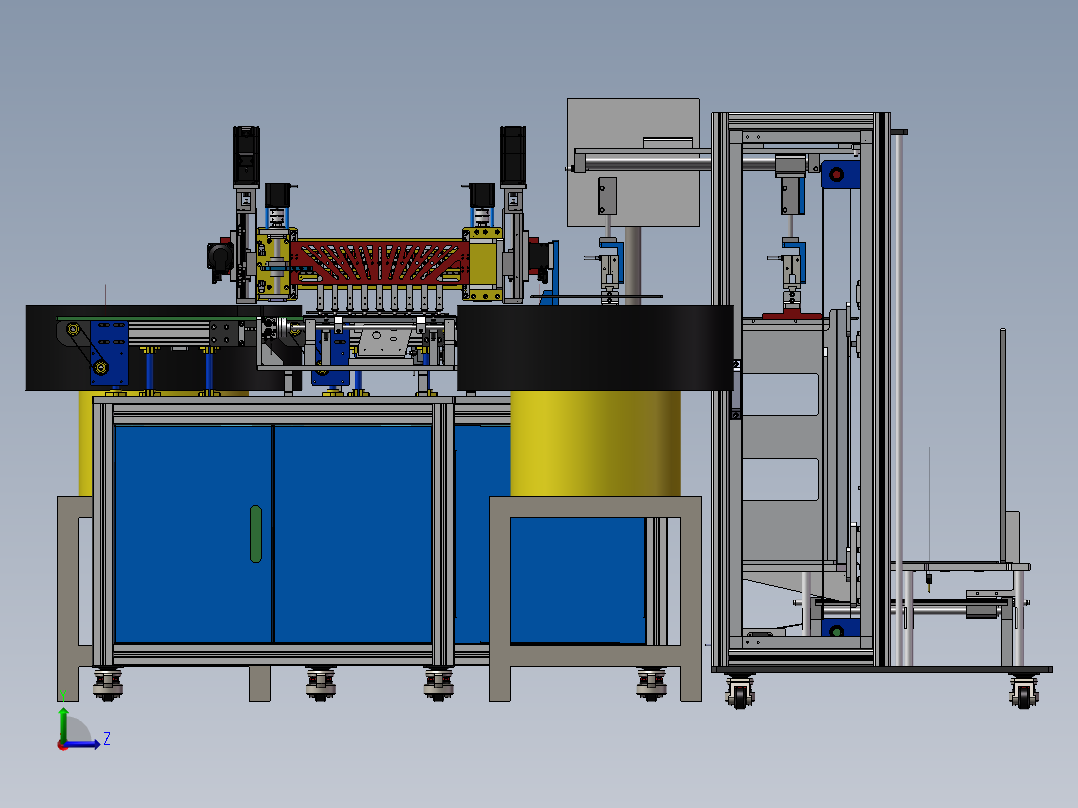Select the red truss beam of the gantry
The height and width of the screenshot is (808, 1078).
[380, 262]
